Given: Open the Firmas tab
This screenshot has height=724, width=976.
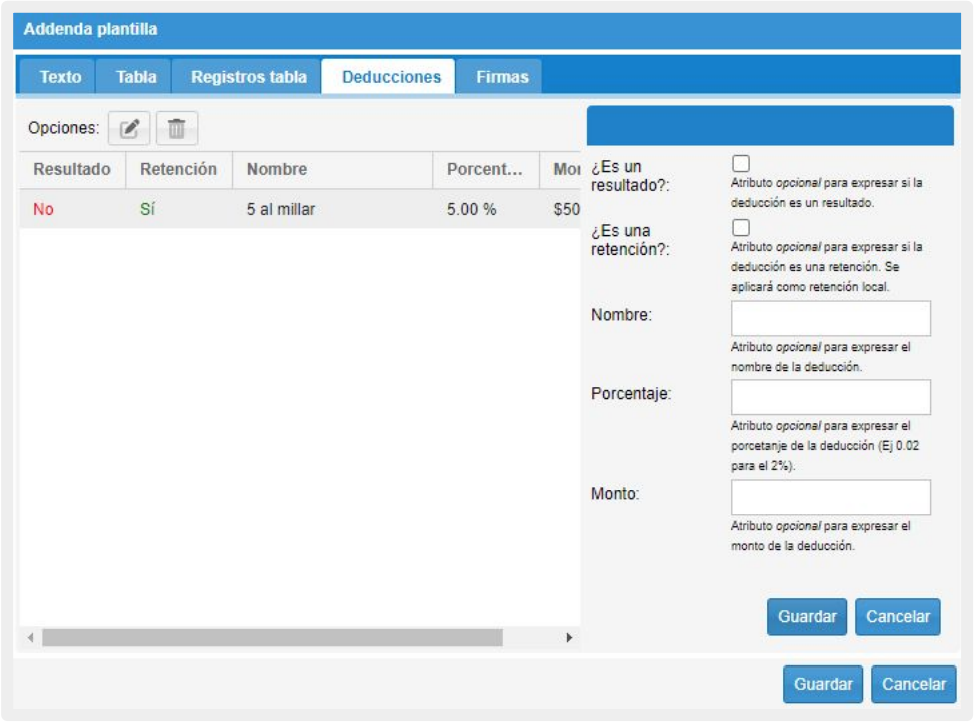Looking at the screenshot, I should [x=502, y=77].
